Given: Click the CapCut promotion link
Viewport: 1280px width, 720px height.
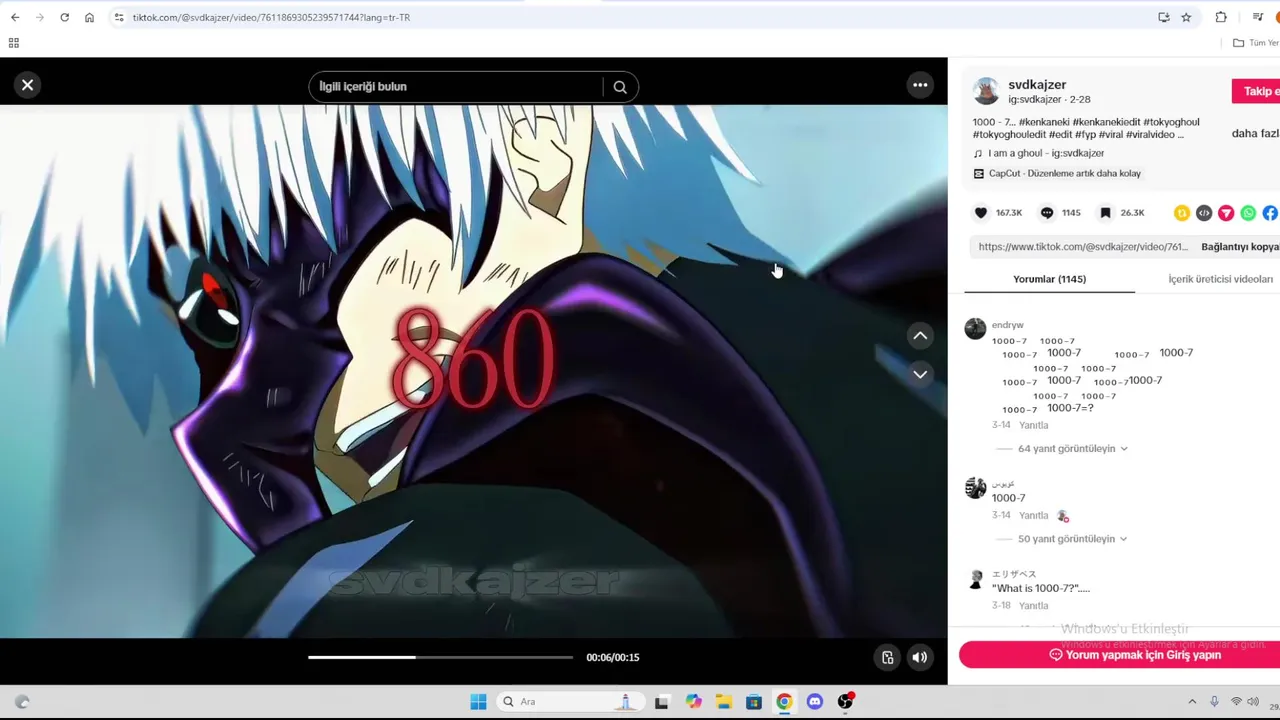Looking at the screenshot, I should click(1064, 173).
